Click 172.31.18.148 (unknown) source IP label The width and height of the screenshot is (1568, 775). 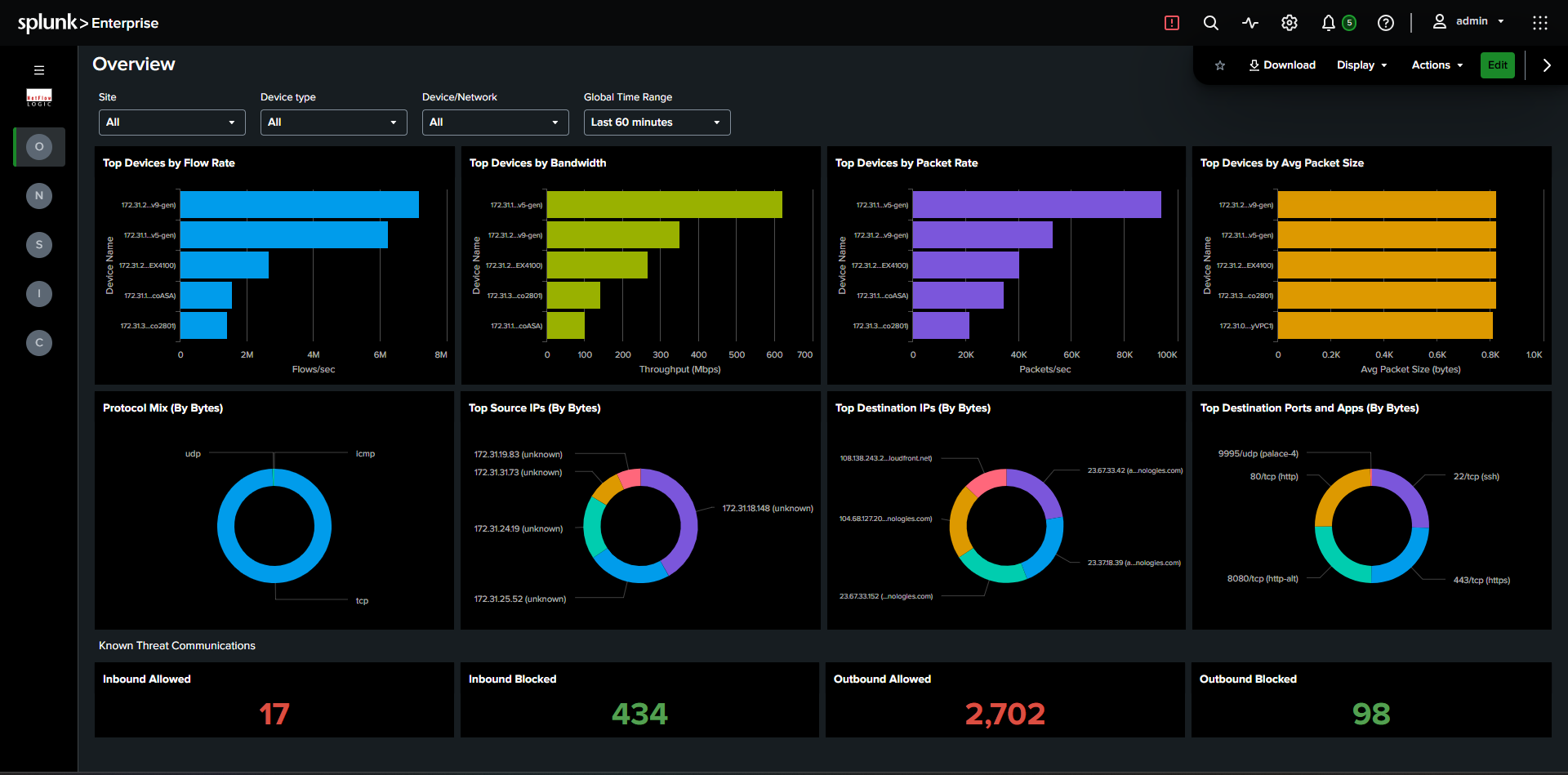[x=768, y=509]
